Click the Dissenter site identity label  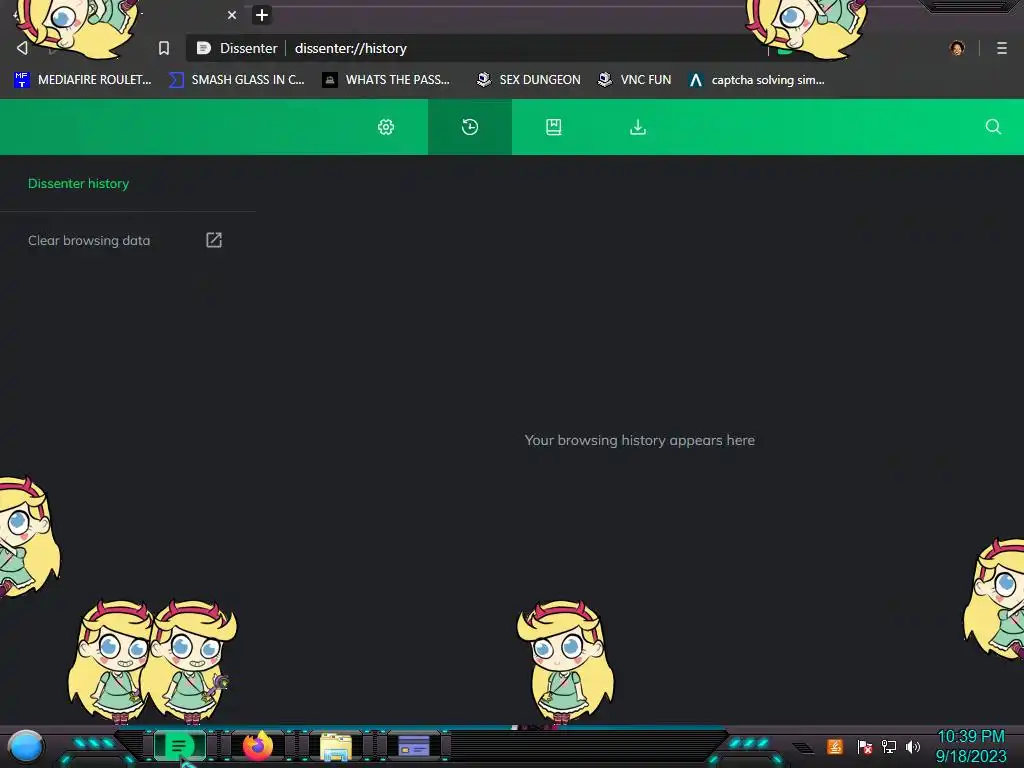click(238, 48)
